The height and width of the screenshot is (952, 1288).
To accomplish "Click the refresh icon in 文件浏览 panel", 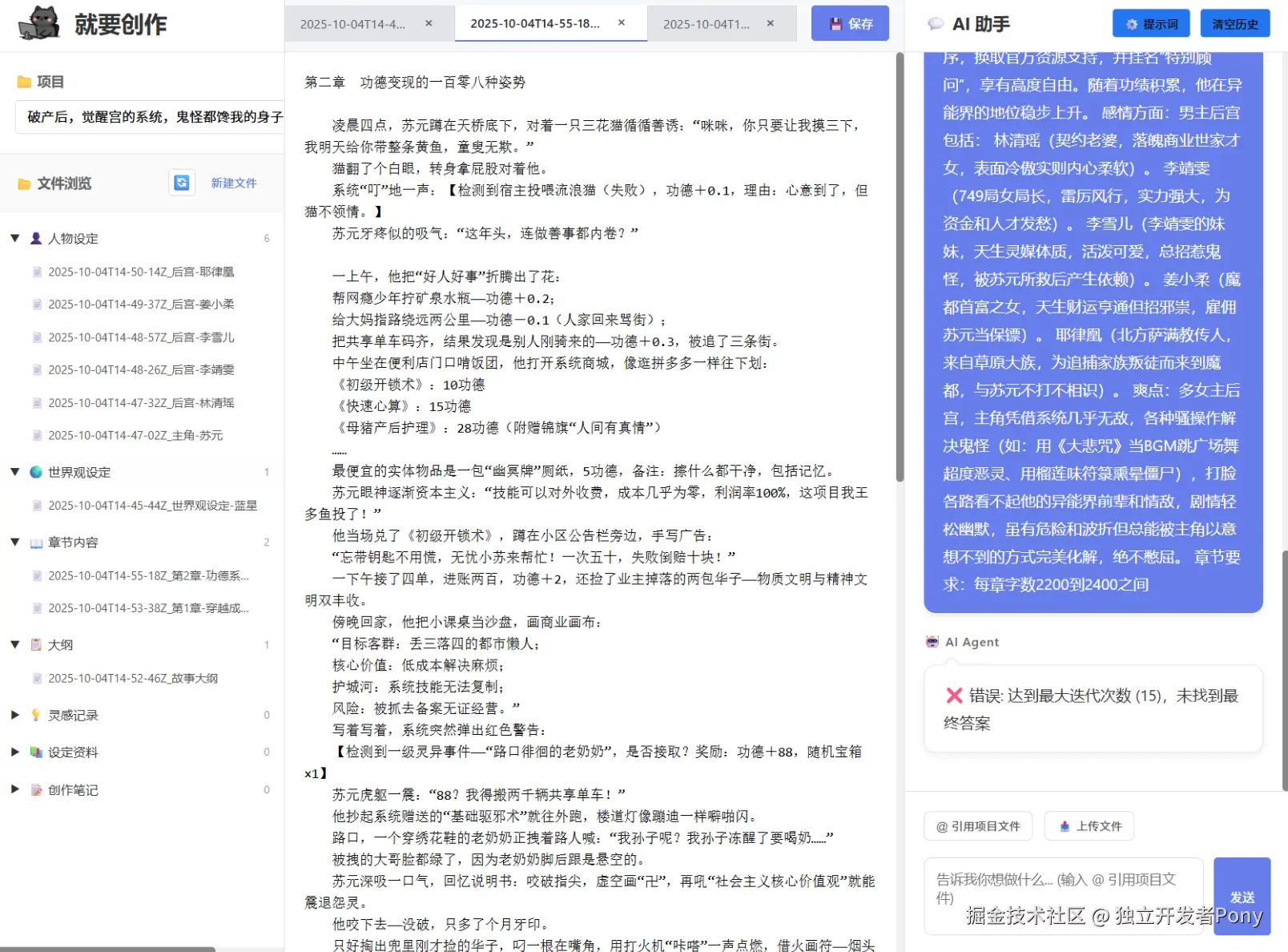I will (182, 183).
